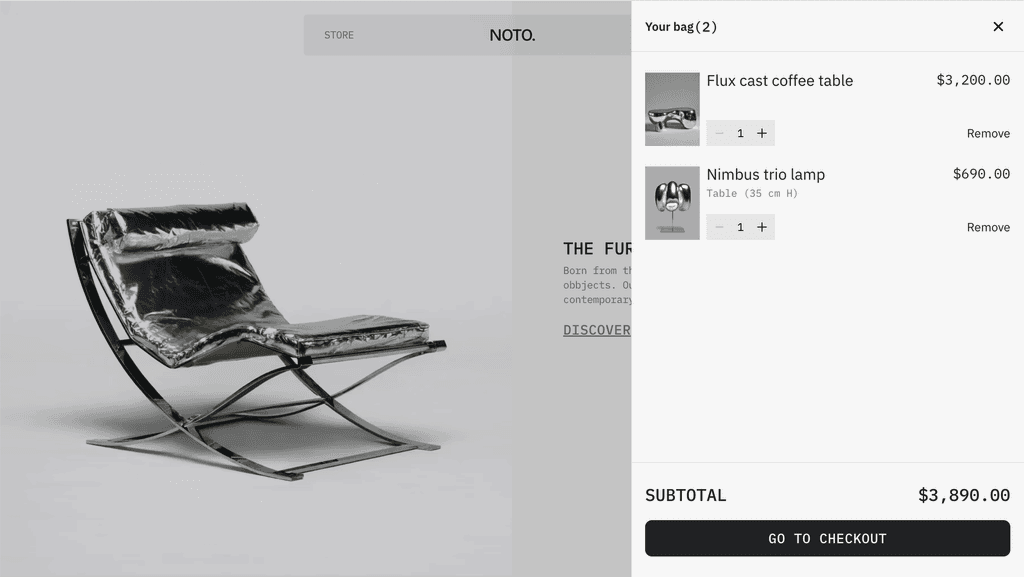The width and height of the screenshot is (1024, 577).
Task: Increase Nimbus trio lamp quantity
Action: (x=761, y=227)
